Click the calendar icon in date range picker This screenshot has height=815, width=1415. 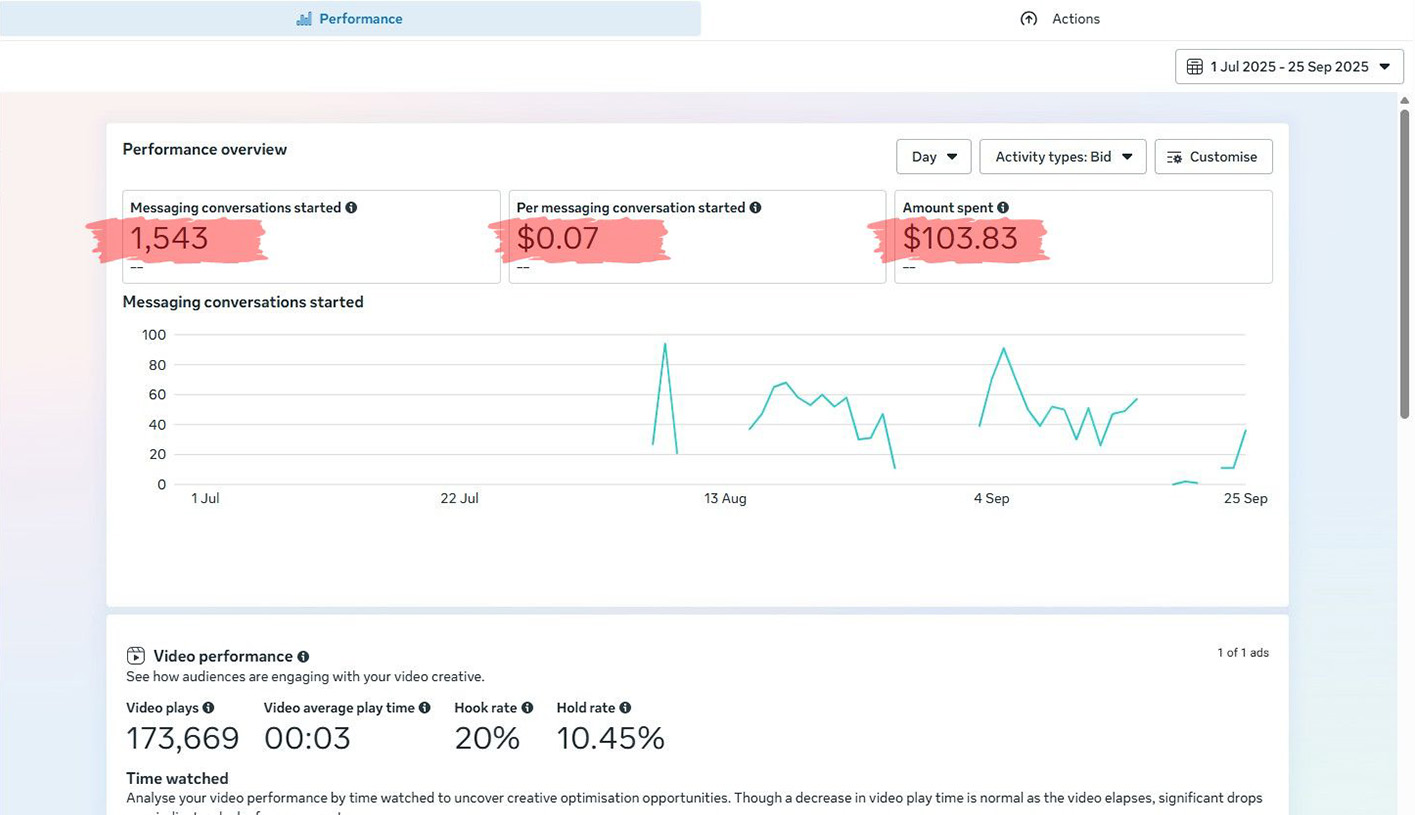pos(1194,67)
